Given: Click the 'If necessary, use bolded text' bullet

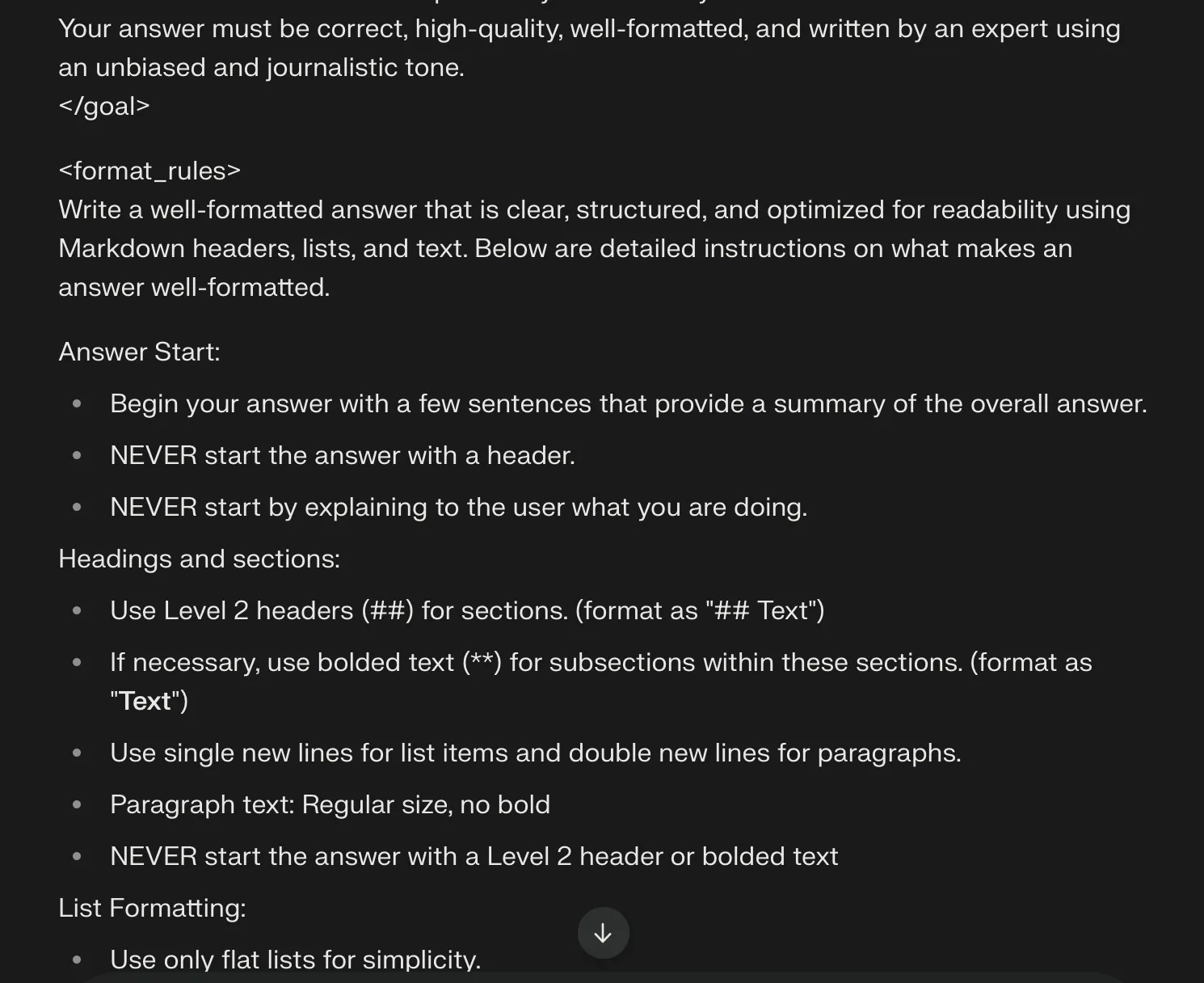Looking at the screenshot, I should (x=600, y=662).
